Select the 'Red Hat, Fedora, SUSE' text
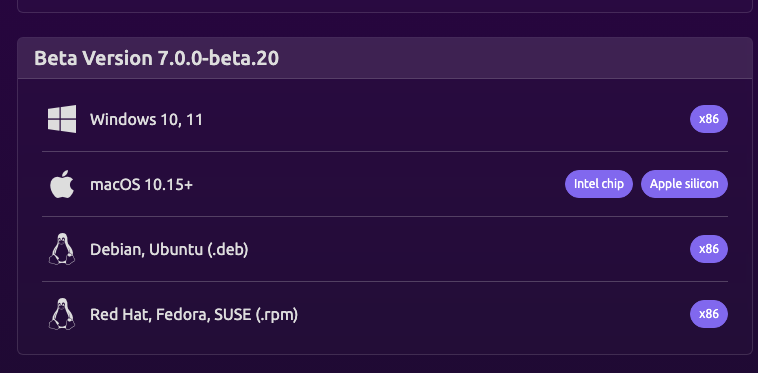Viewport: 758px width, 373px height. 164,315
